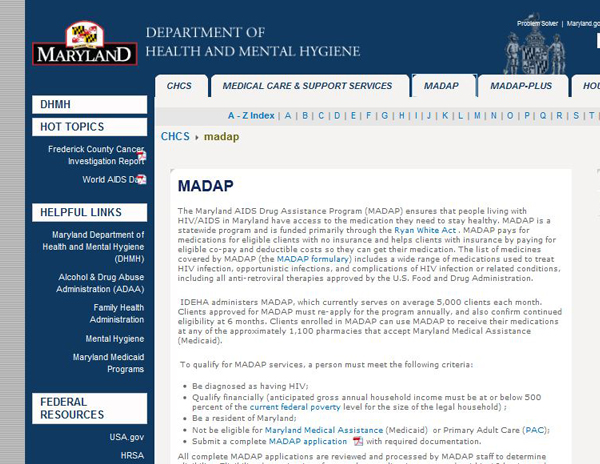Jump to index letter B

[305, 116]
